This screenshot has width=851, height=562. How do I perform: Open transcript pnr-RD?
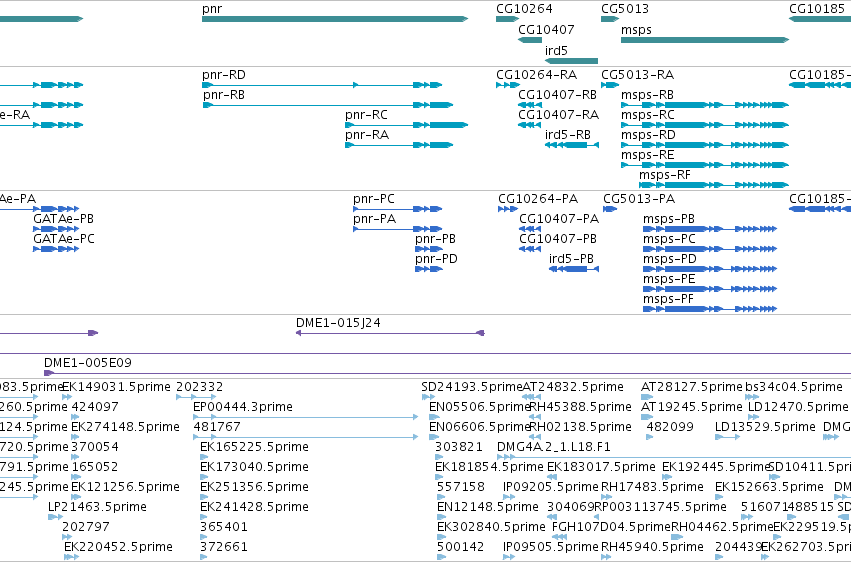322,85
